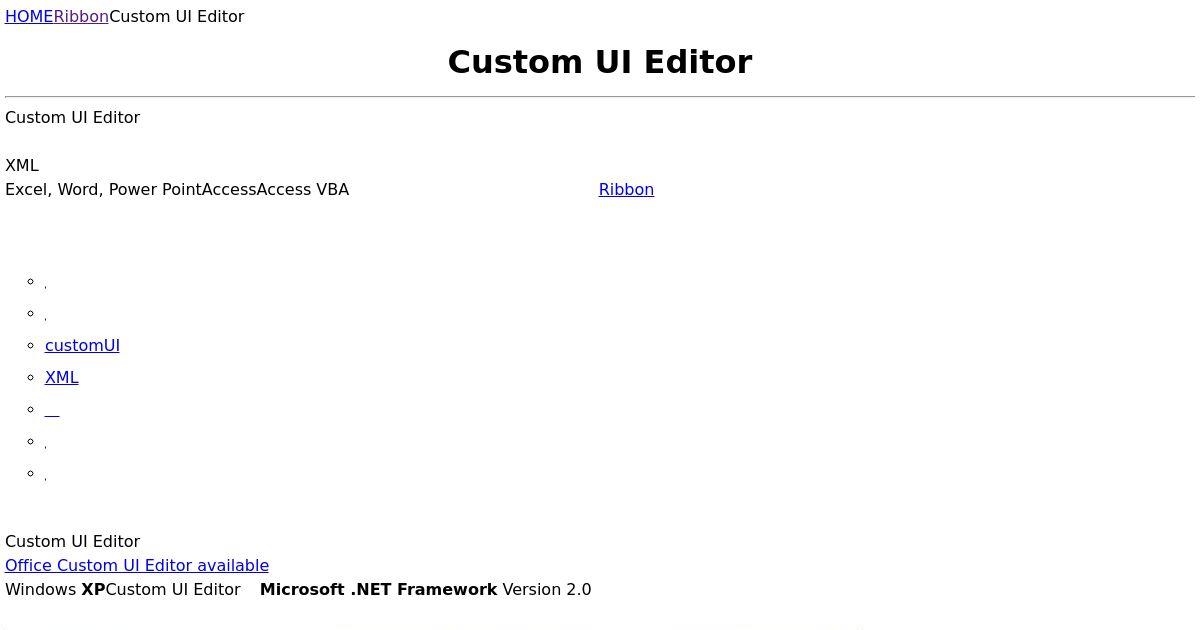Viewport: 1200px width, 630px height.
Task: Go to the HOME breadcrumb link
Action: point(29,16)
